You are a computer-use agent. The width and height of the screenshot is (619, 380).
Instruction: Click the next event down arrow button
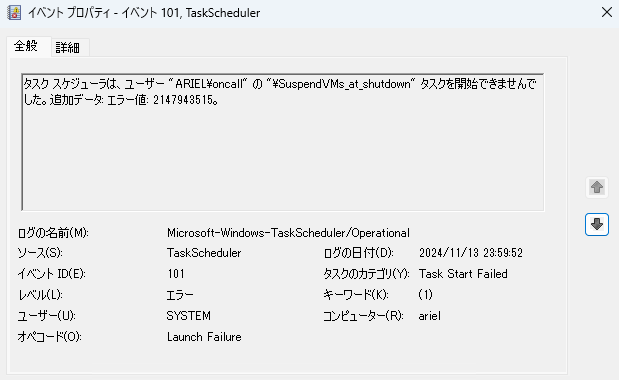(x=596, y=224)
